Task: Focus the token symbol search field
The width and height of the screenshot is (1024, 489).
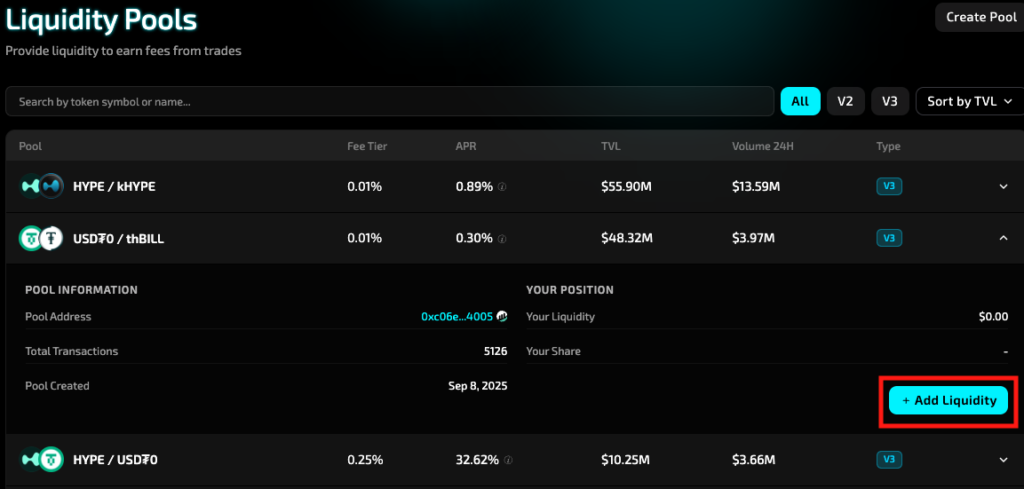Action: (x=390, y=101)
